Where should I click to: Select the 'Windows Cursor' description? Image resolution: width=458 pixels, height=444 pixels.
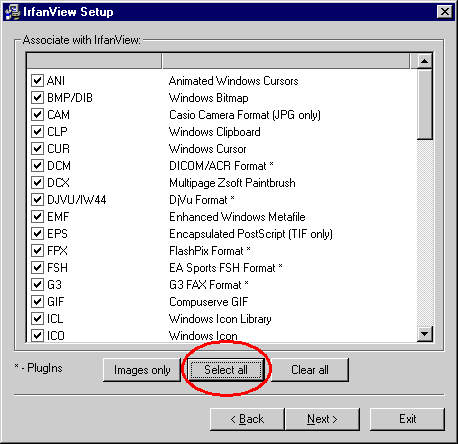(208, 149)
